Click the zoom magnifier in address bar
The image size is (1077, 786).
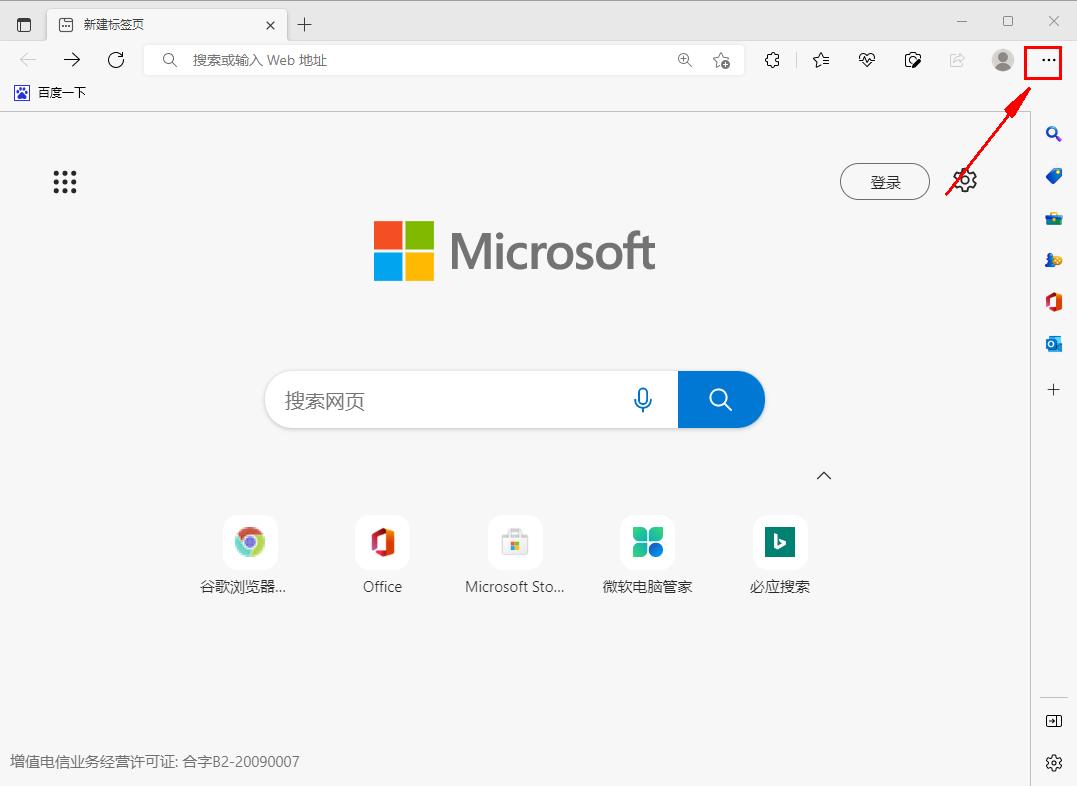(685, 60)
